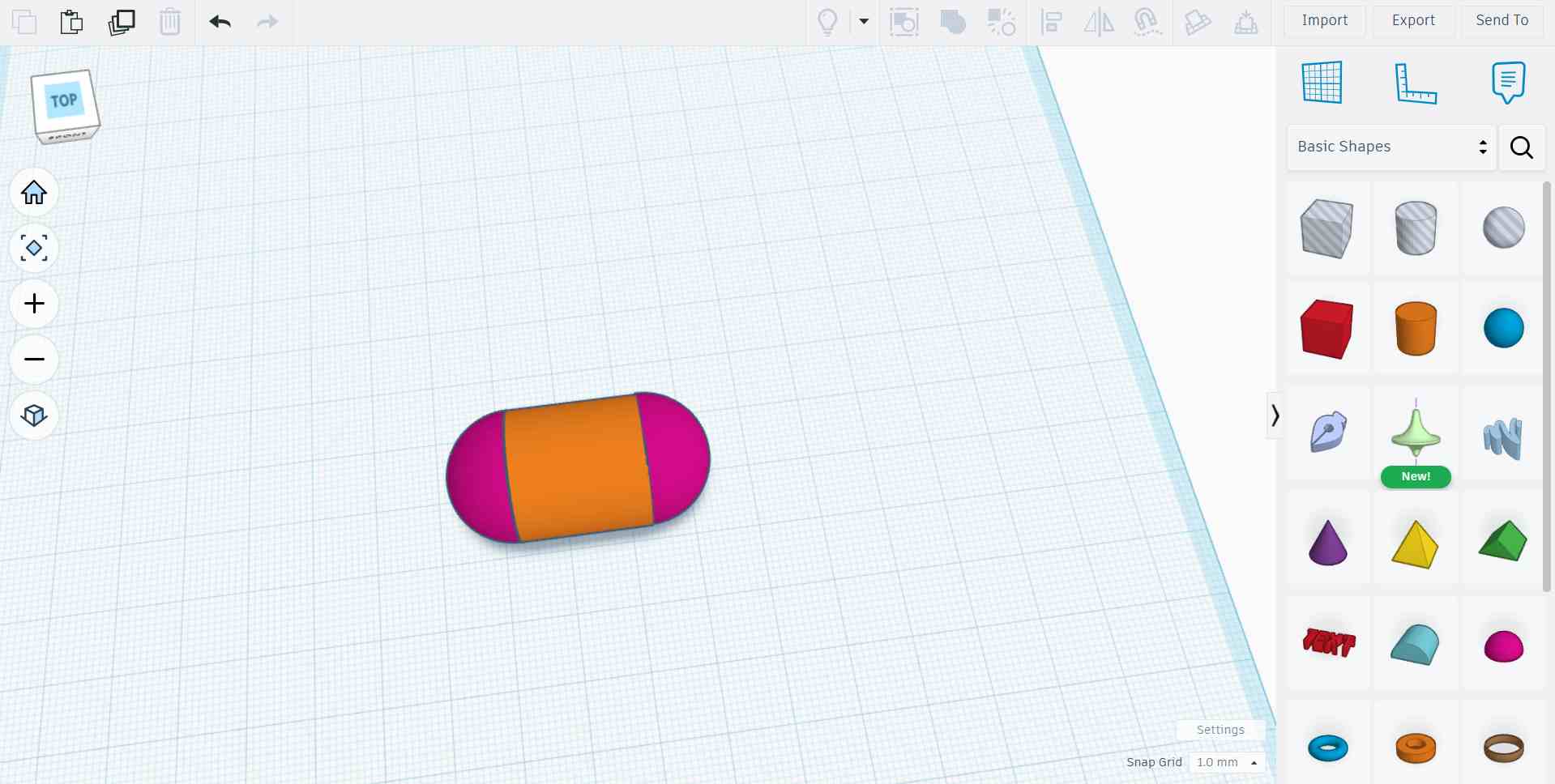Click the Send To button
Viewport: 1555px width, 784px height.
pyautogui.click(x=1502, y=20)
